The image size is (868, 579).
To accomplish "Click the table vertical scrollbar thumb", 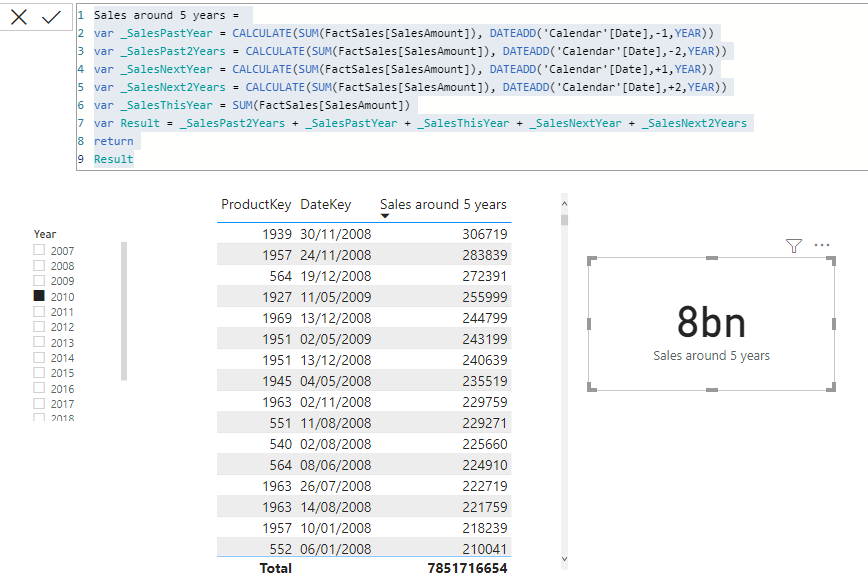I will coord(564,220).
